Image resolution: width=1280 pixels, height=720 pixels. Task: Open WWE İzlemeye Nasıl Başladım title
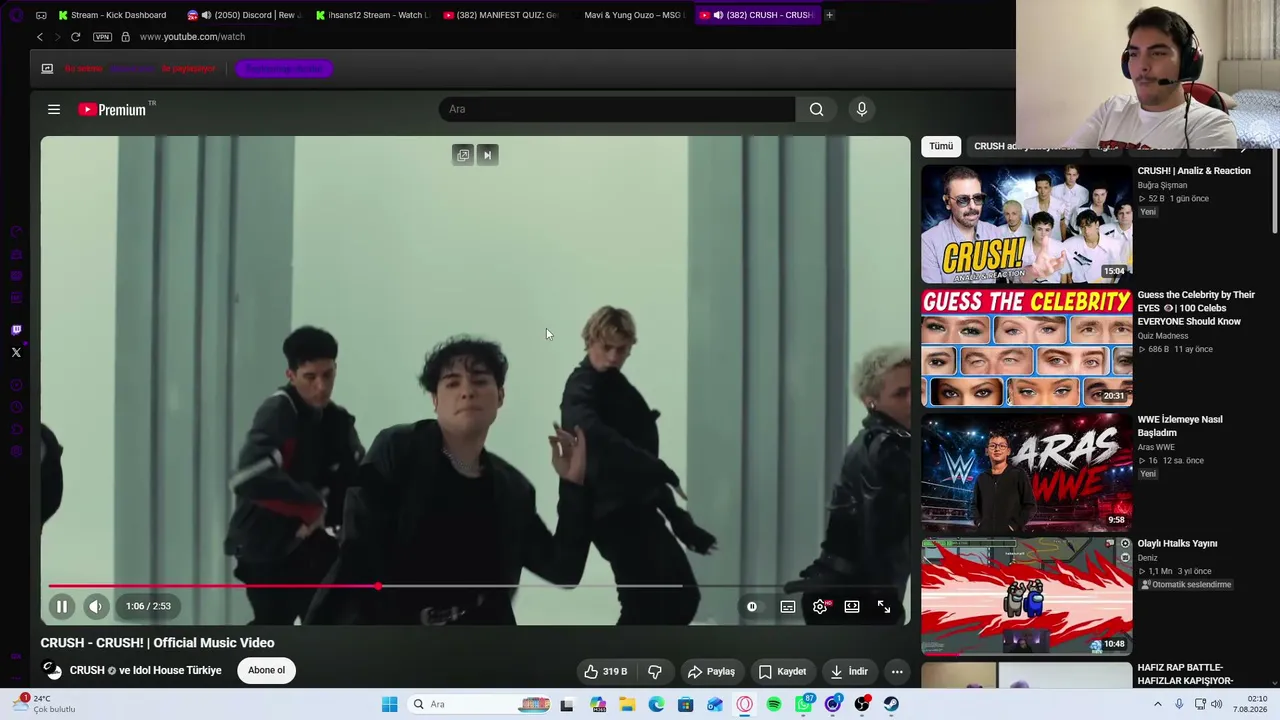click(1180, 426)
